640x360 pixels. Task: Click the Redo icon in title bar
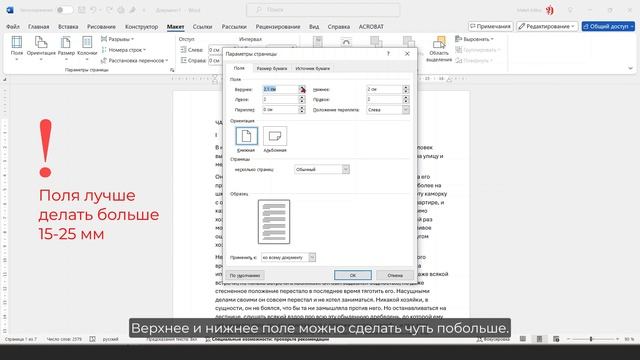109,10
